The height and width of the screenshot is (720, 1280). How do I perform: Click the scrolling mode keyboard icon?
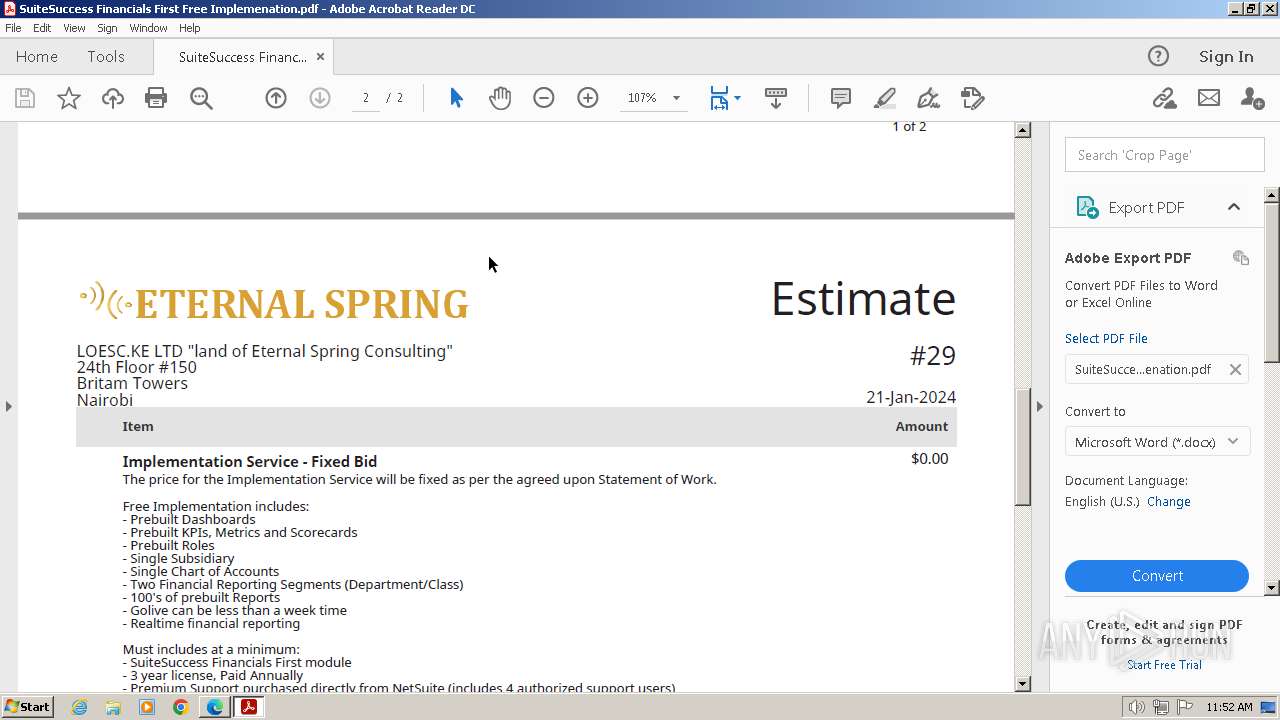click(x=776, y=98)
